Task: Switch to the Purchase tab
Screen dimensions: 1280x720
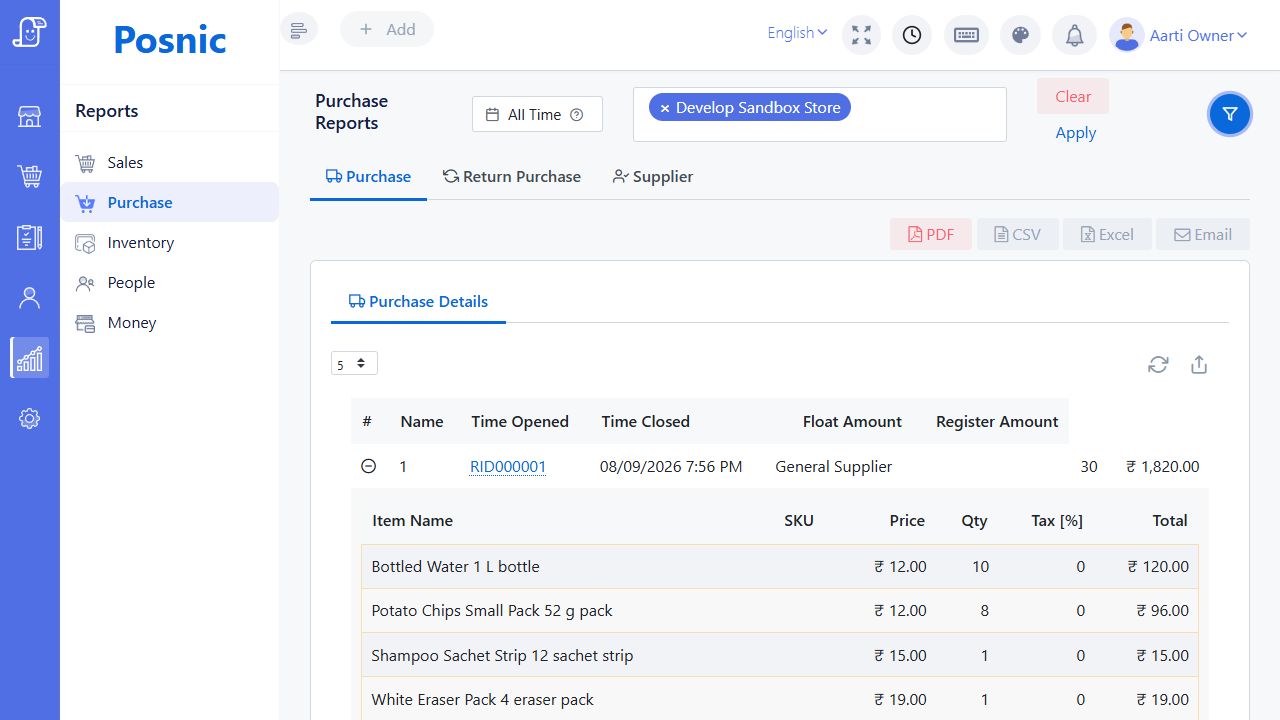Action: pos(368,176)
